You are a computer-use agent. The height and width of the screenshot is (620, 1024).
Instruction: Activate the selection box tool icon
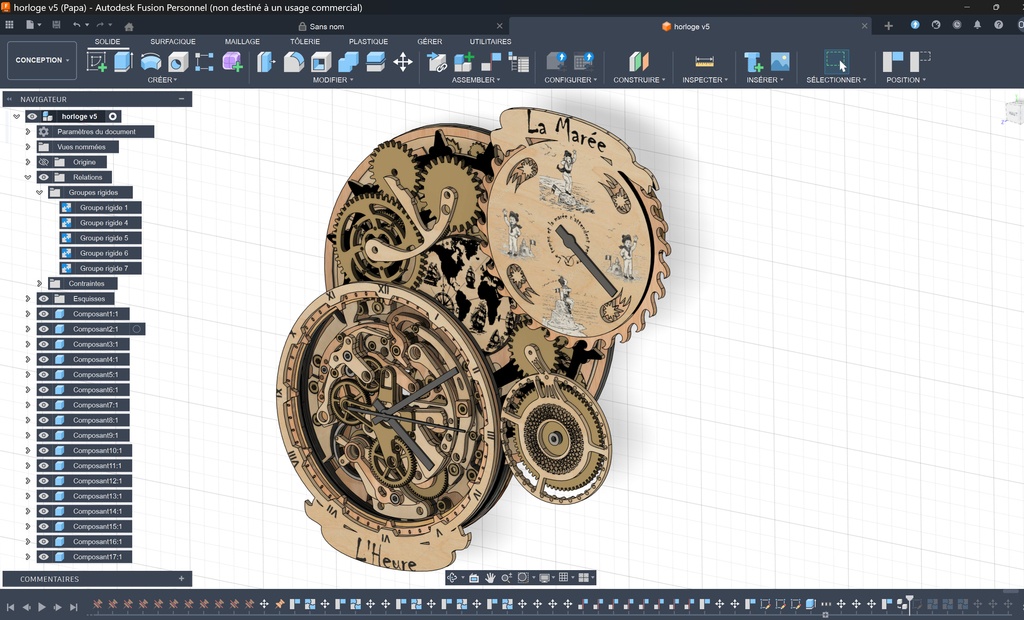836,62
